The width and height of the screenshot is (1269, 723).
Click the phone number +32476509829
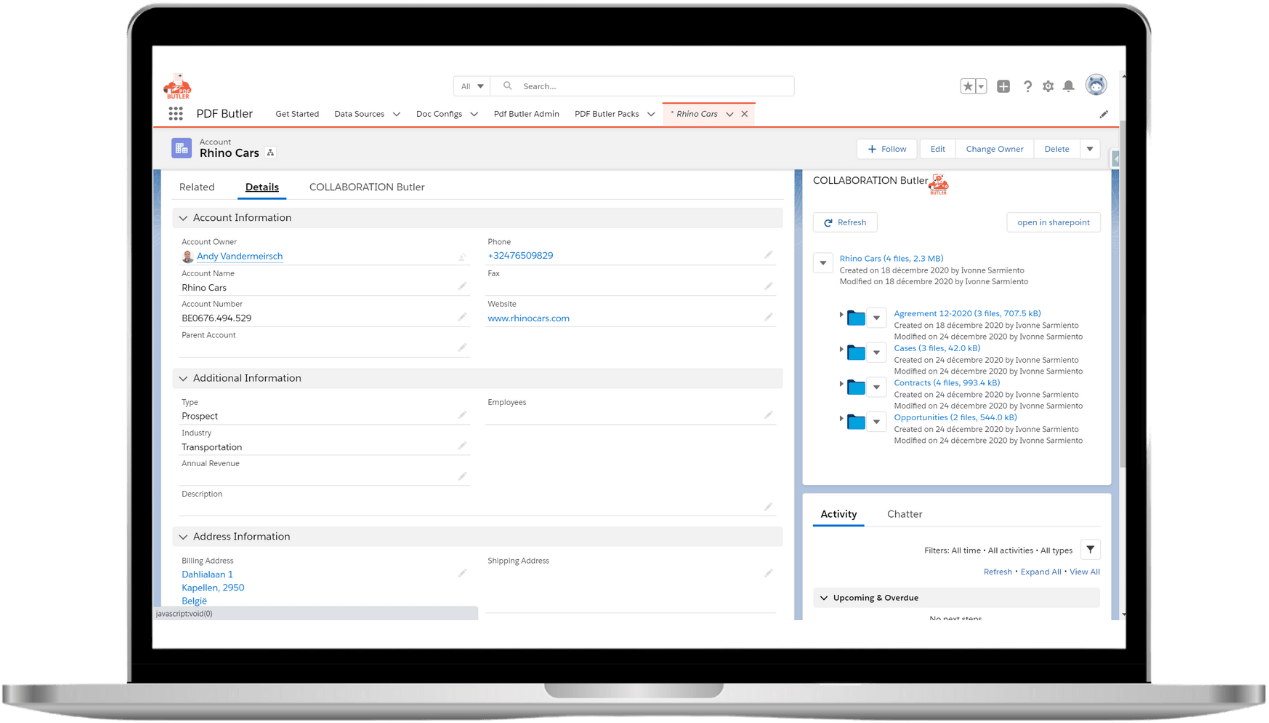click(x=520, y=255)
